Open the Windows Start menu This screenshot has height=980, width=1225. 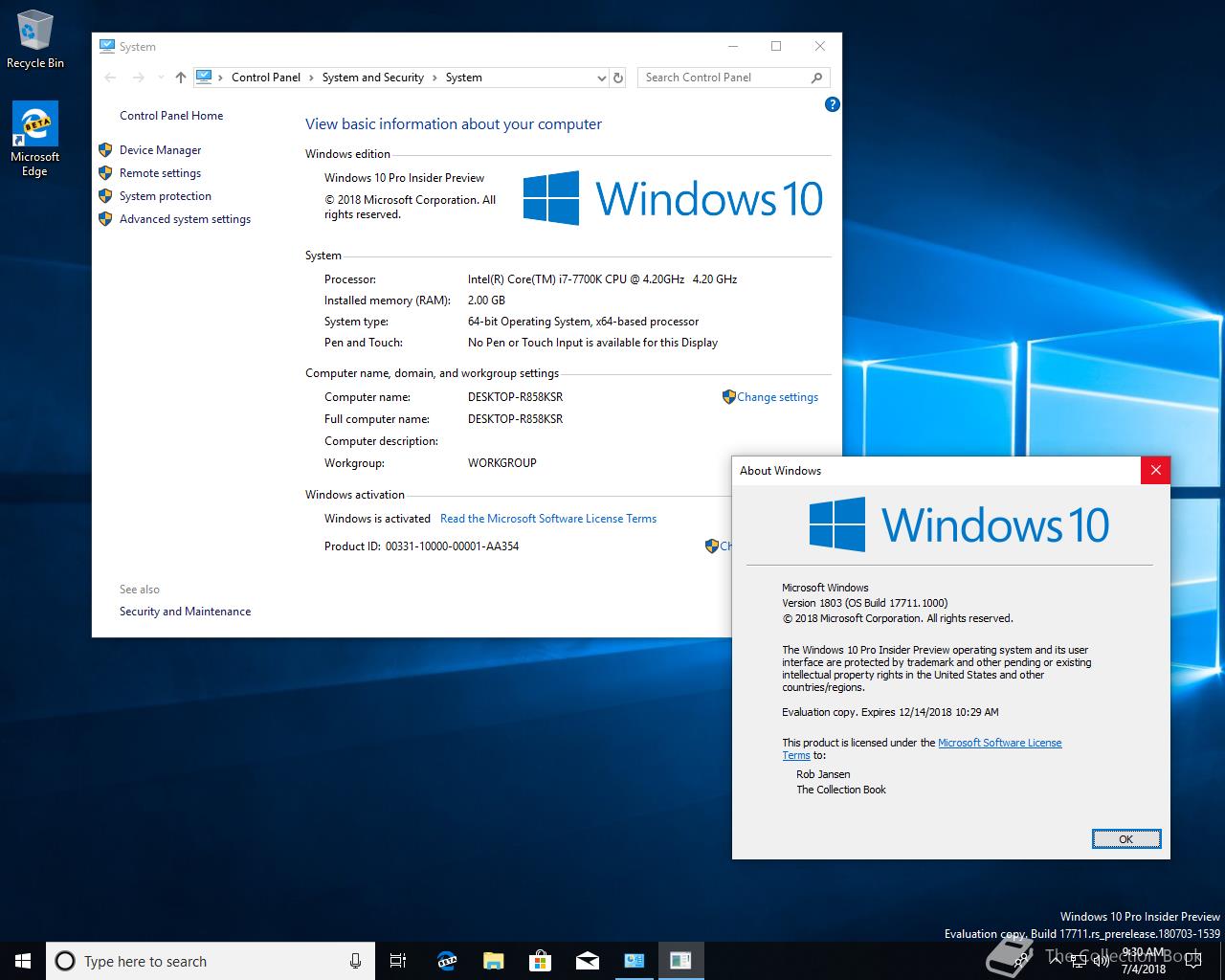pos(23,961)
